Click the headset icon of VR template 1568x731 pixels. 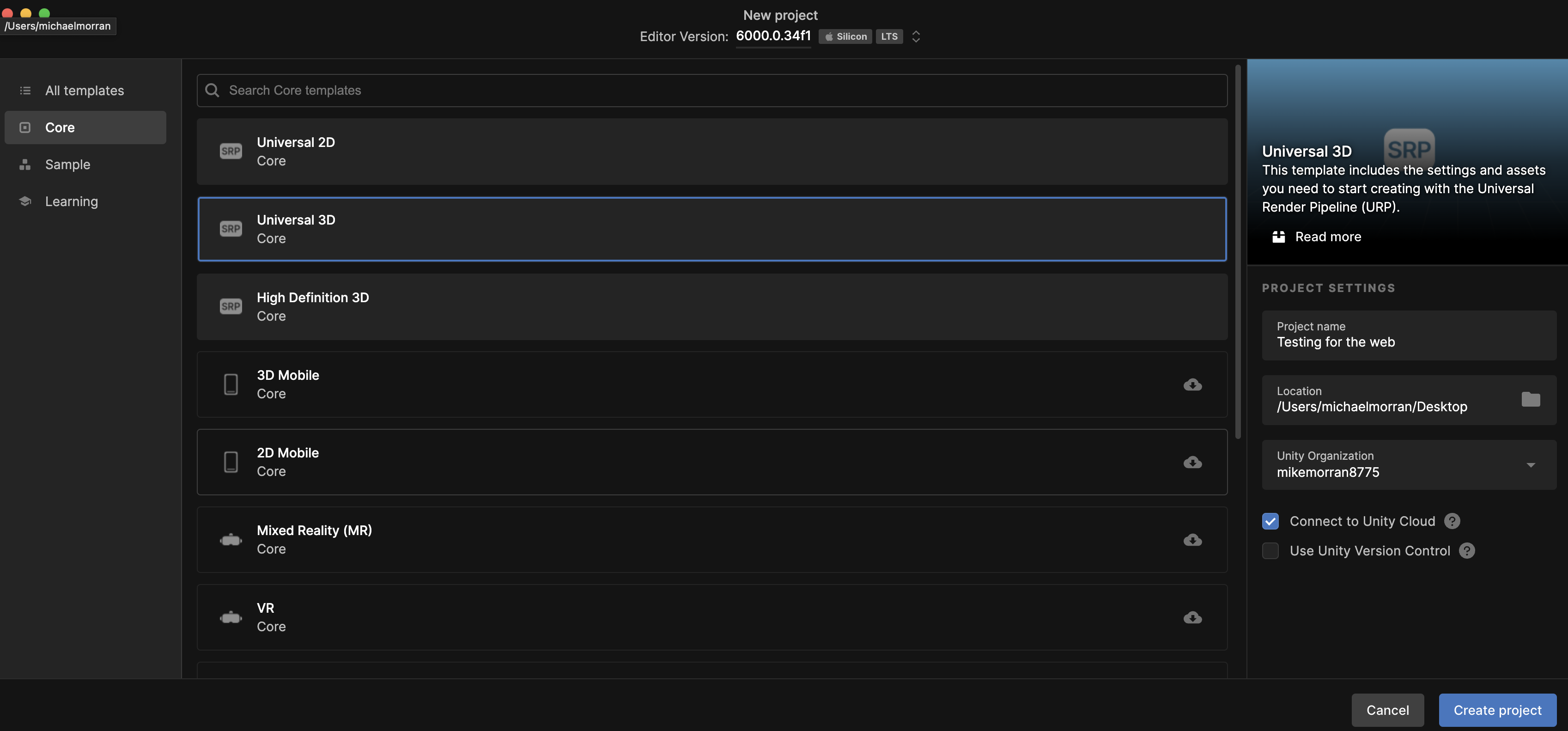(x=231, y=617)
